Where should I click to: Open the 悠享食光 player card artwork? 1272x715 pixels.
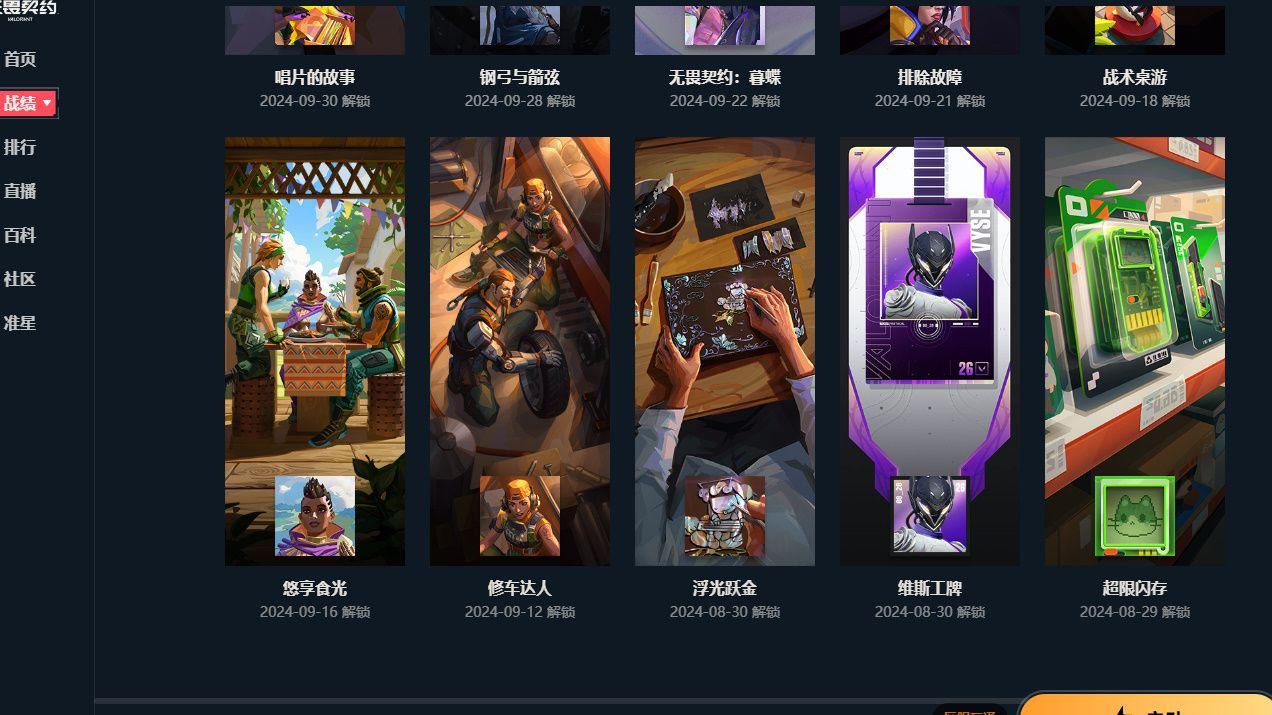click(x=315, y=351)
